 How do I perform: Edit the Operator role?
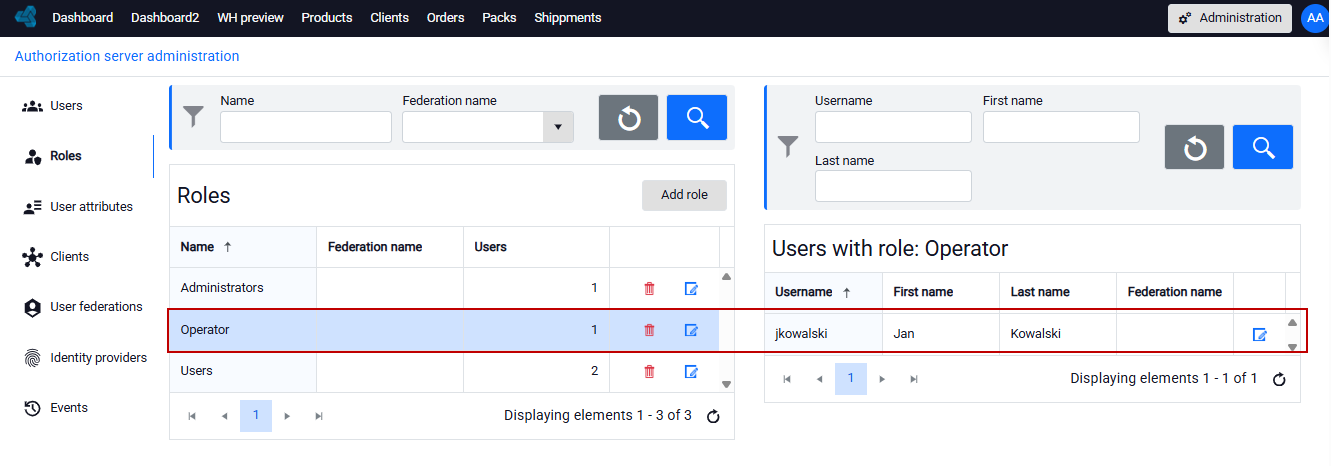(691, 330)
